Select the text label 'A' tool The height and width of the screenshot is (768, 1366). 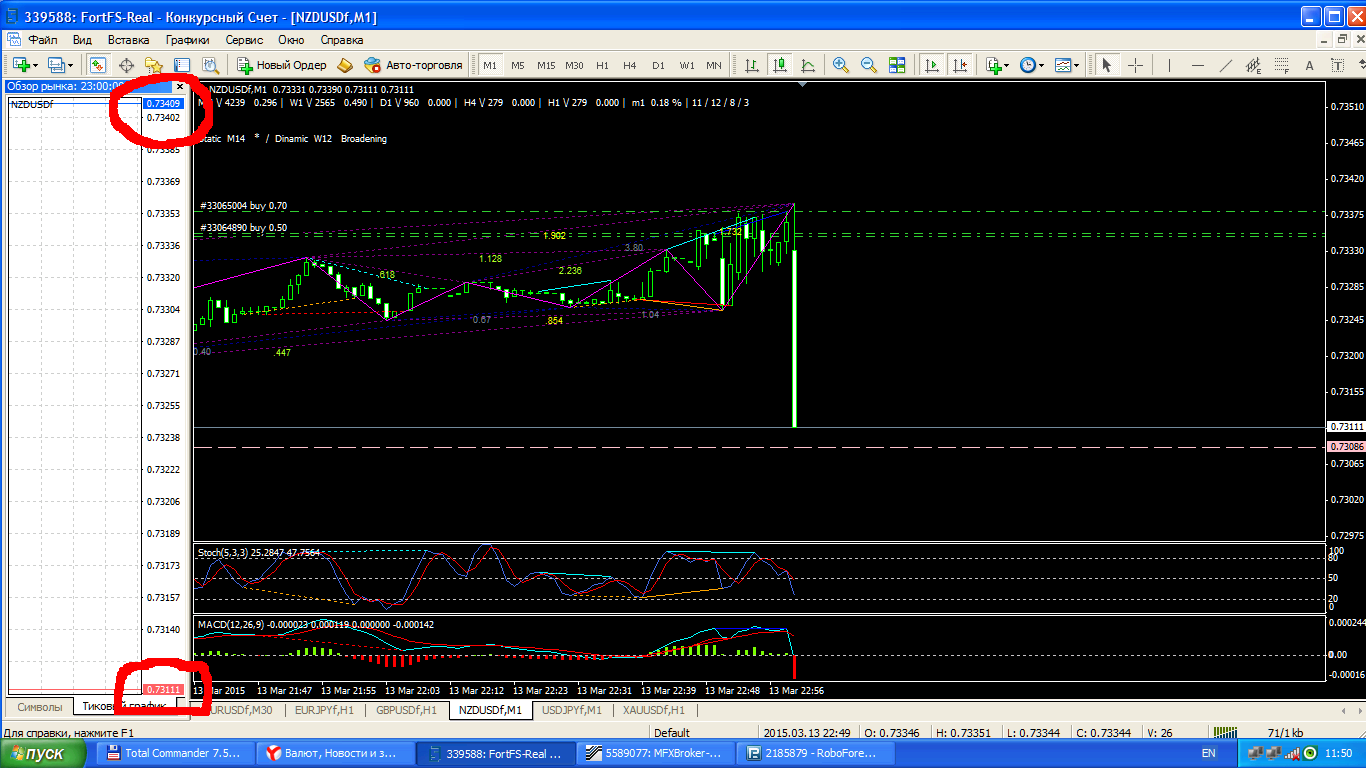(x=1311, y=65)
